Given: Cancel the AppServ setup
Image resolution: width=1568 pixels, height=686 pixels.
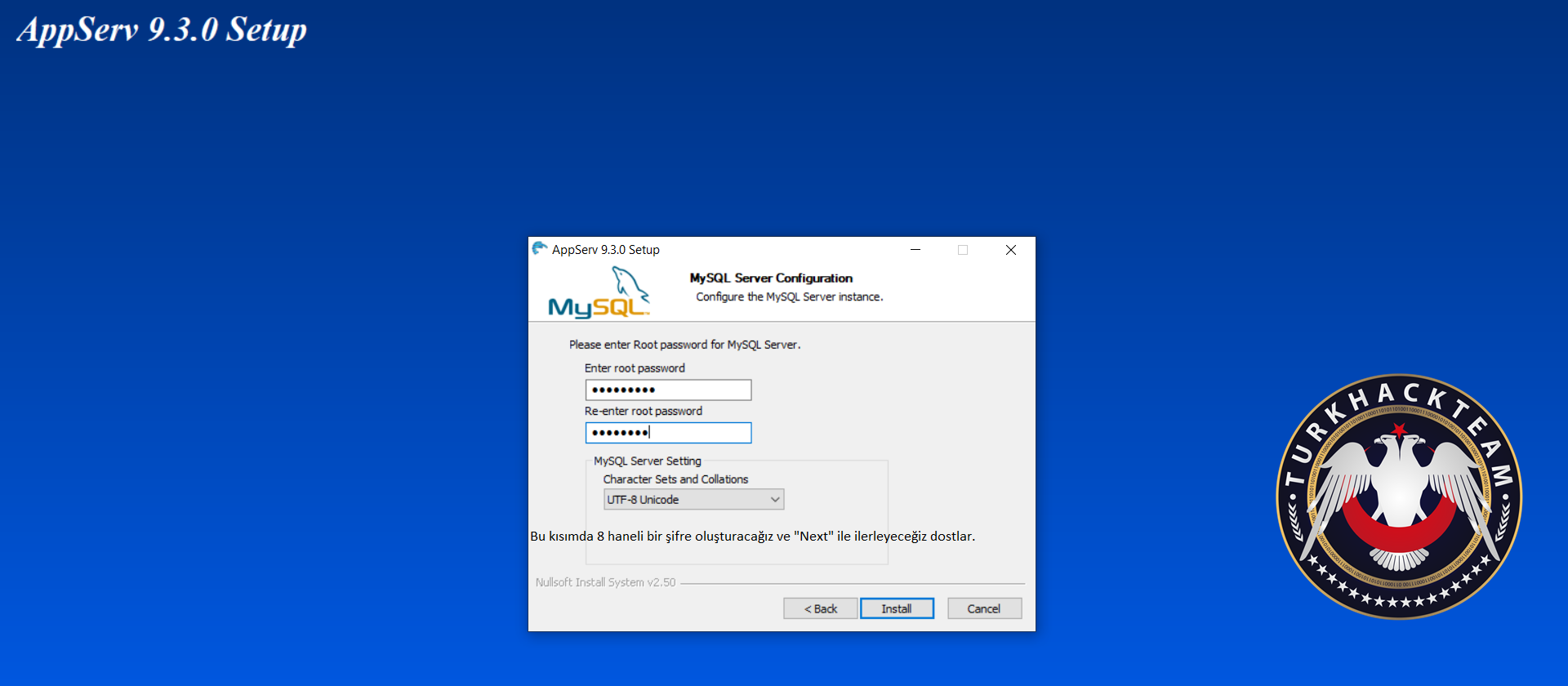Looking at the screenshot, I should tap(984, 608).
